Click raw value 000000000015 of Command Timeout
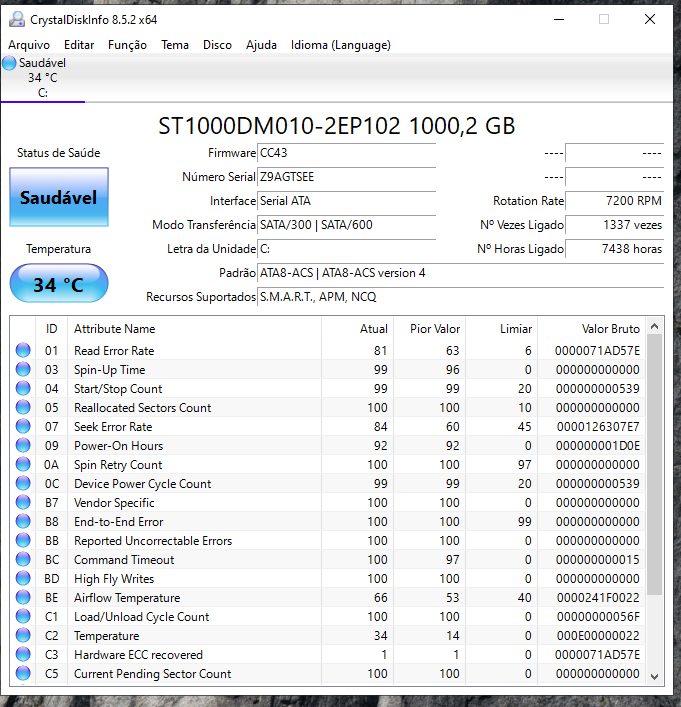Image resolution: width=681 pixels, height=707 pixels. 597,560
